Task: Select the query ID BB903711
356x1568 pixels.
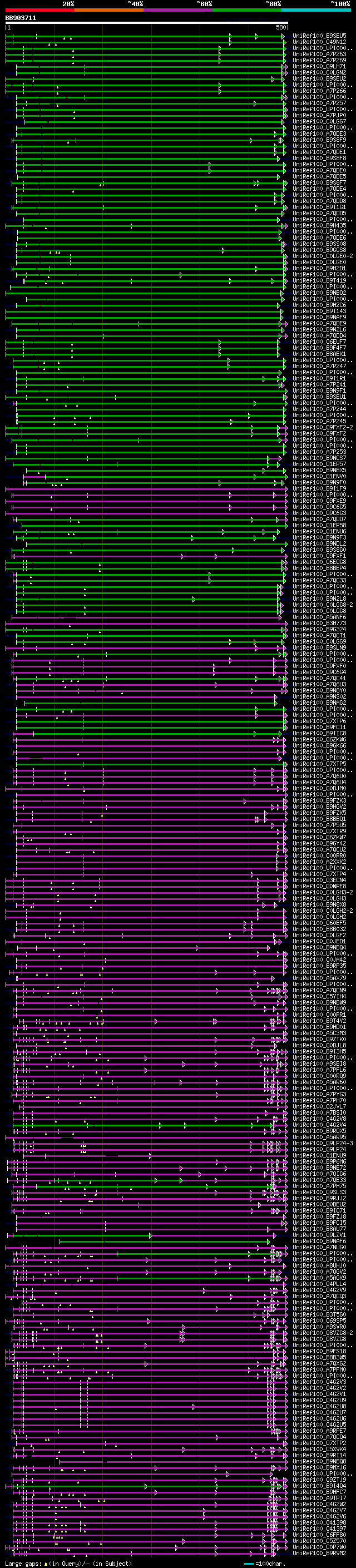Action: pyautogui.click(x=21, y=18)
